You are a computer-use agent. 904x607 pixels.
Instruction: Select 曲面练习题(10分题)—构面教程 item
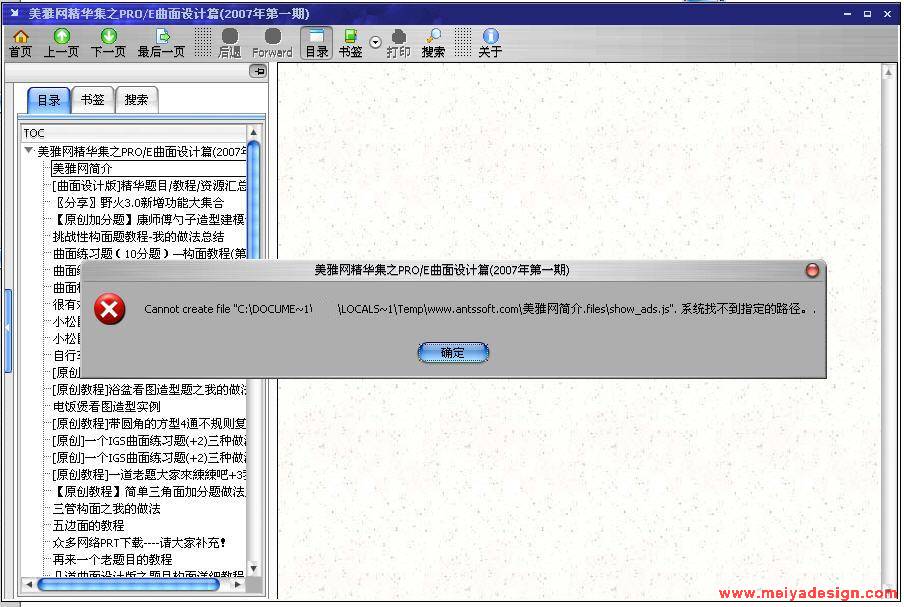point(149,254)
